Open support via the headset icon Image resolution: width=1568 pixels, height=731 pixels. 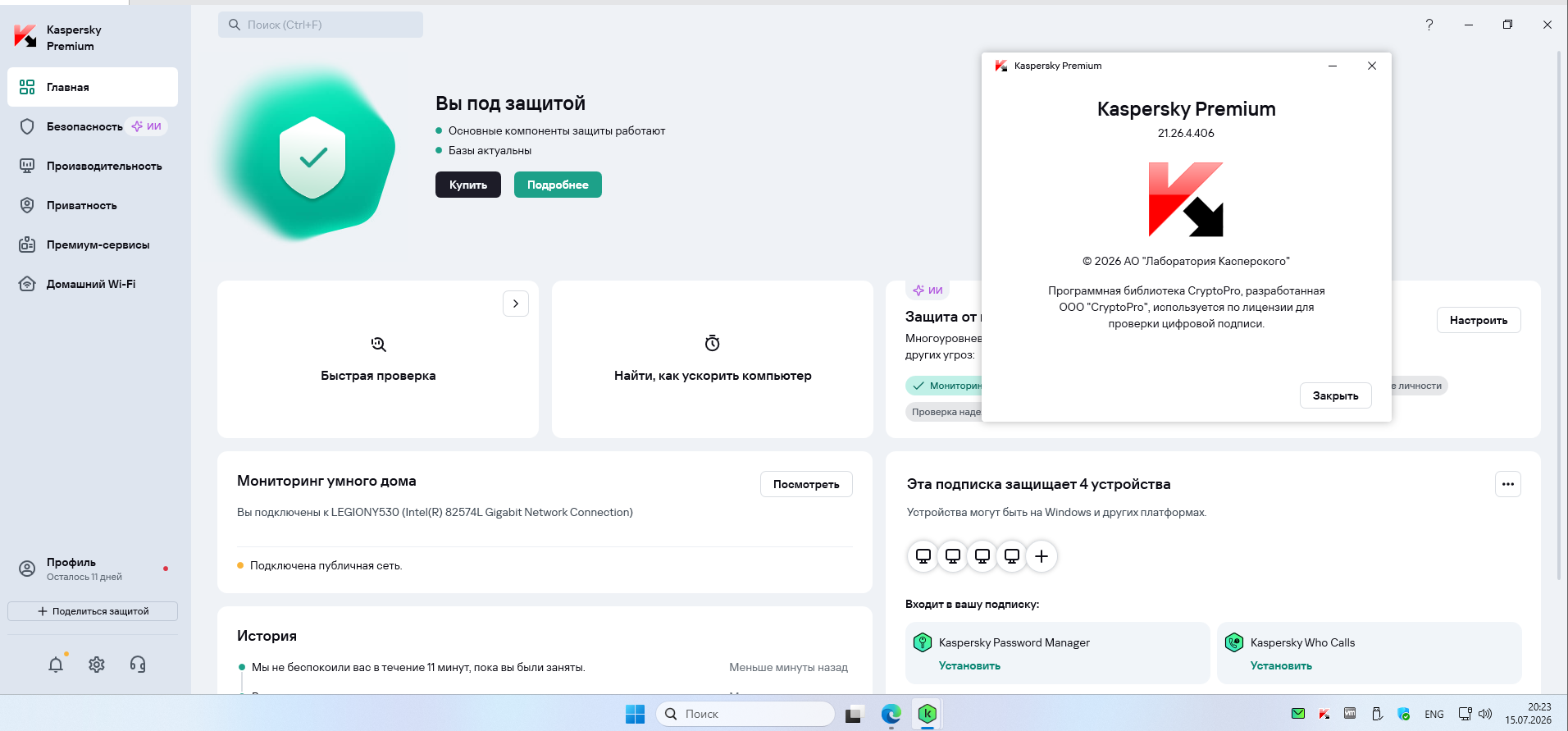coord(138,665)
